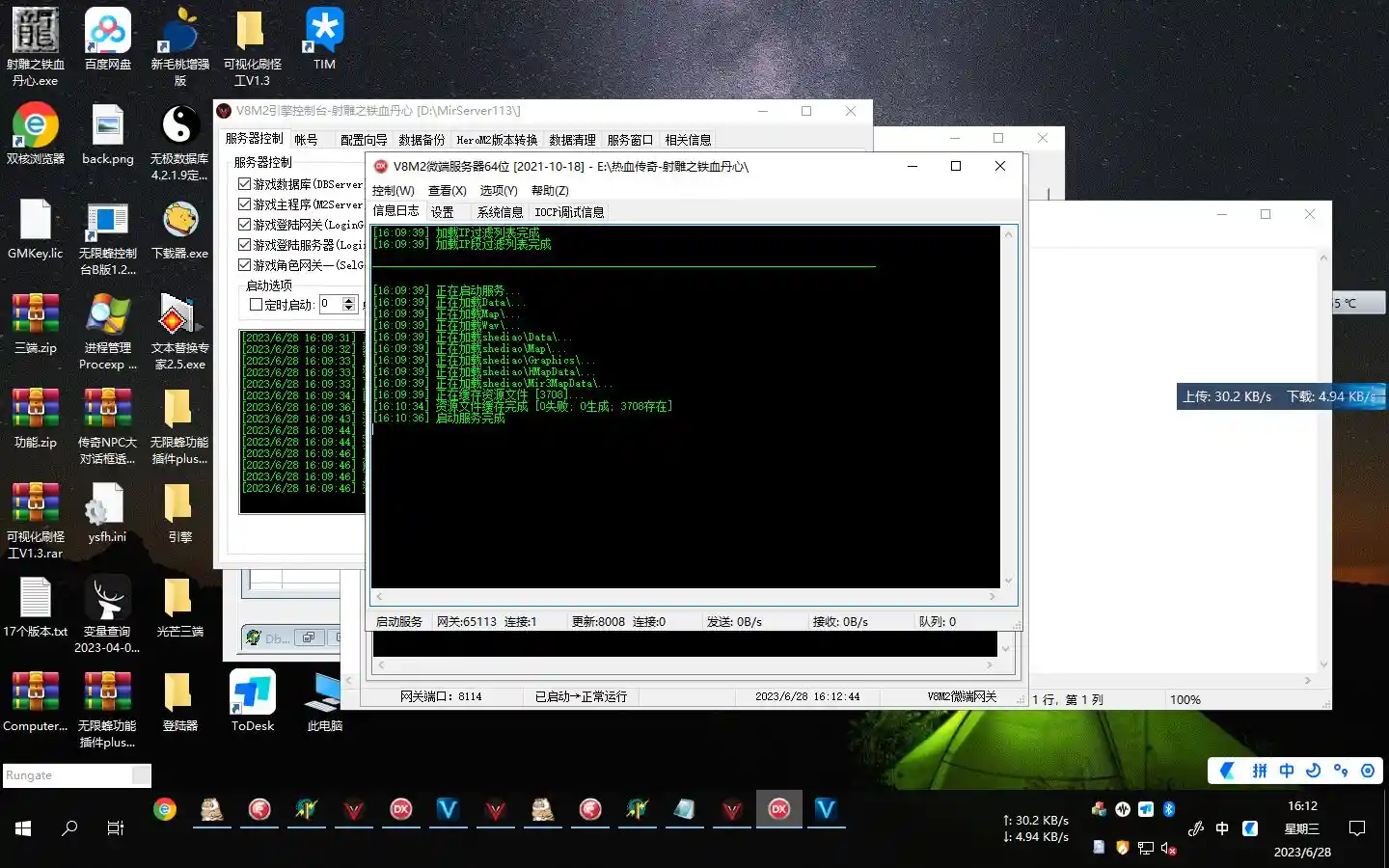Open 双核浏览器 desktop icon
Image resolution: width=1389 pixels, height=868 pixels.
click(36, 133)
